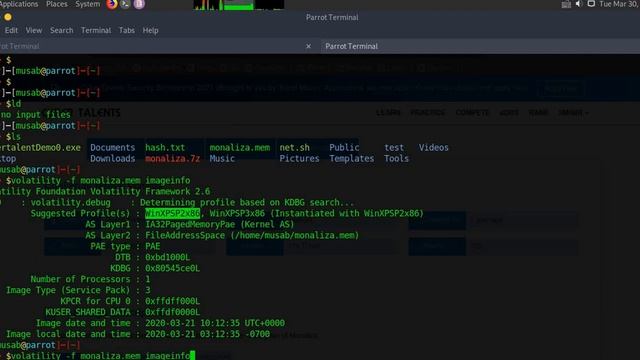Click the Documents directory name
The image size is (640, 360).
click(x=113, y=147)
